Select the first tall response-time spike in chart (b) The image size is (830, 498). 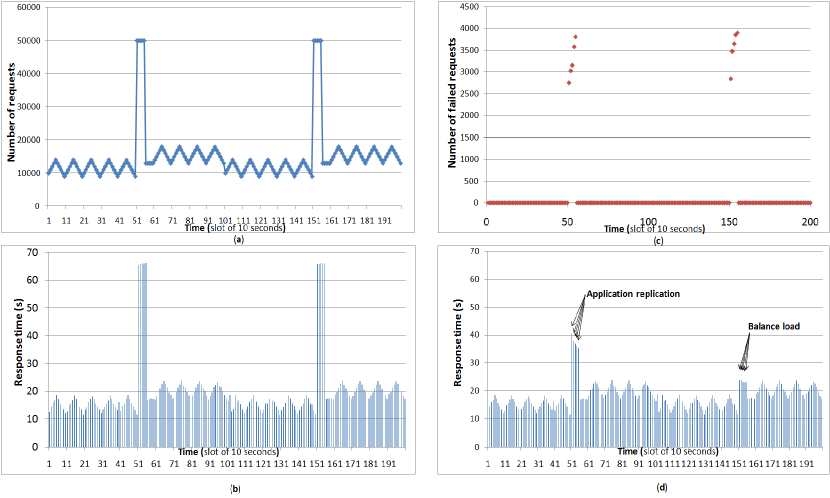[x=142, y=355]
